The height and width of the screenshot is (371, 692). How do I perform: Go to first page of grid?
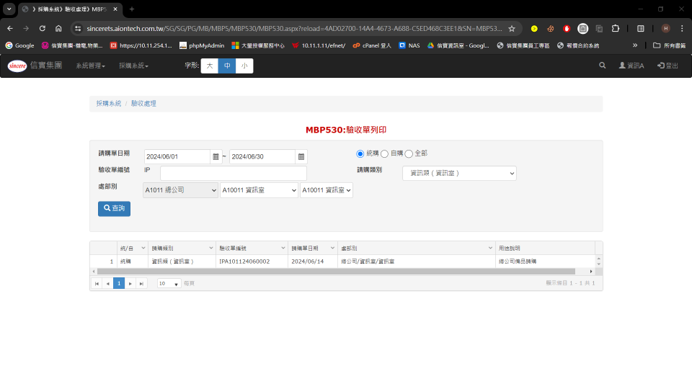[97, 284]
